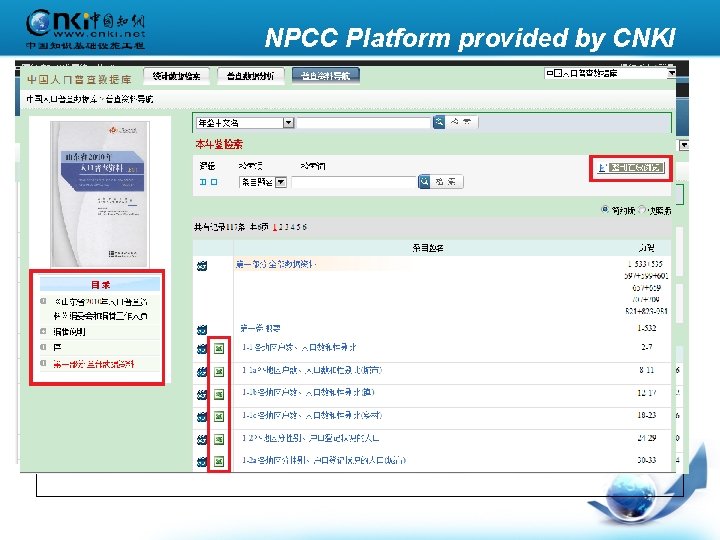Select the 简洁版 radio button
Viewport: 720px width, 540px height.
coord(605,209)
